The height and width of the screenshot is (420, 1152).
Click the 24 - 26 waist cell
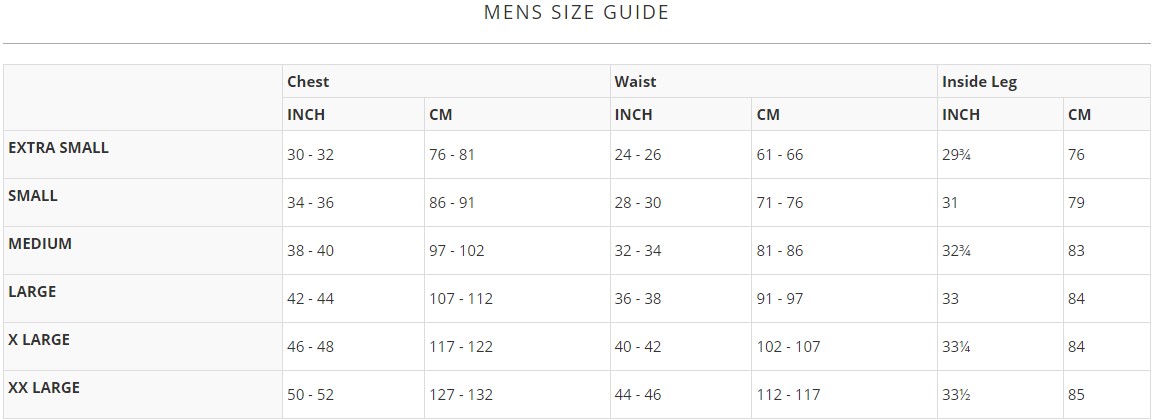pyautogui.click(x=637, y=155)
